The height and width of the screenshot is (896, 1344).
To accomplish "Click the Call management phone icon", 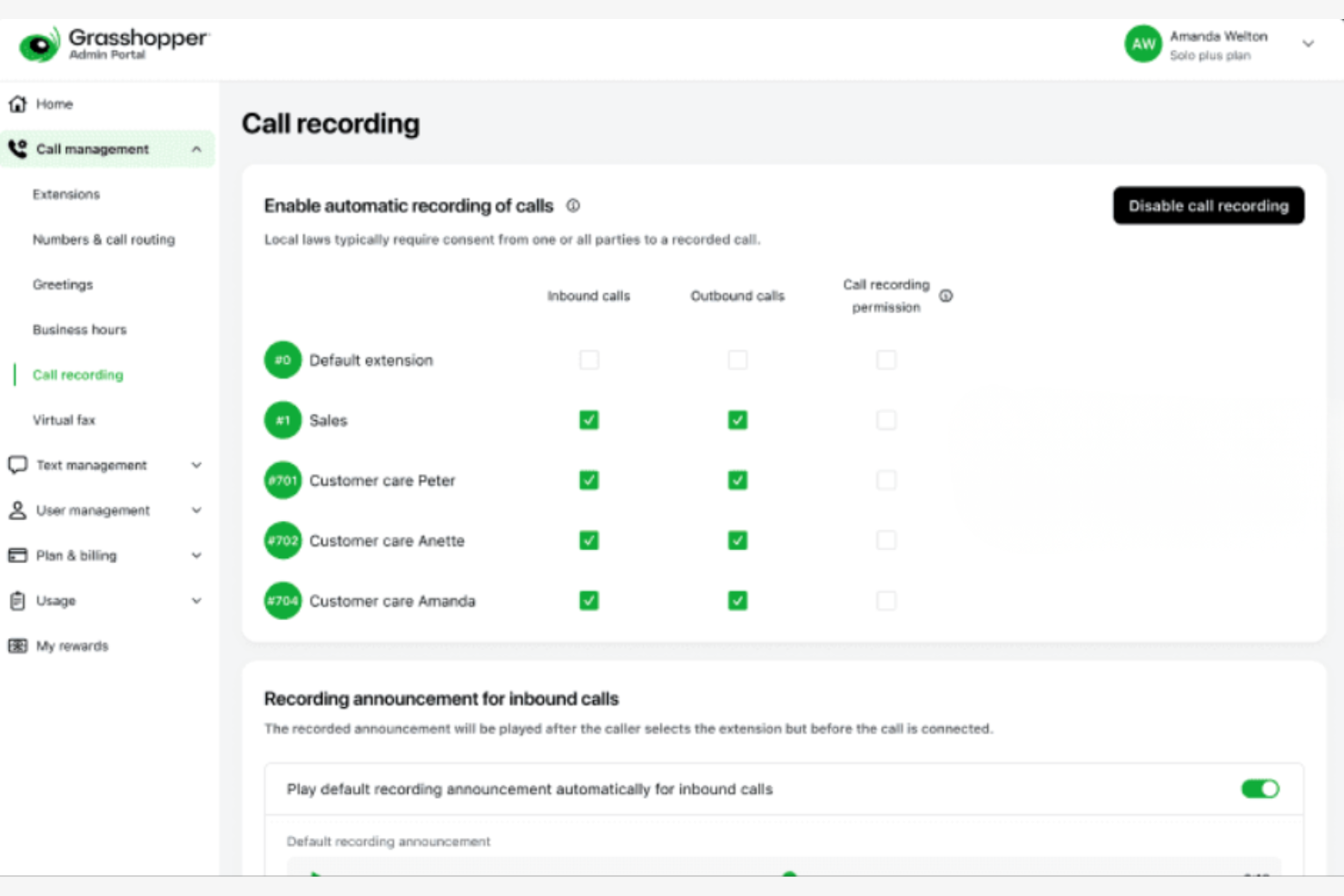I will coord(16,148).
